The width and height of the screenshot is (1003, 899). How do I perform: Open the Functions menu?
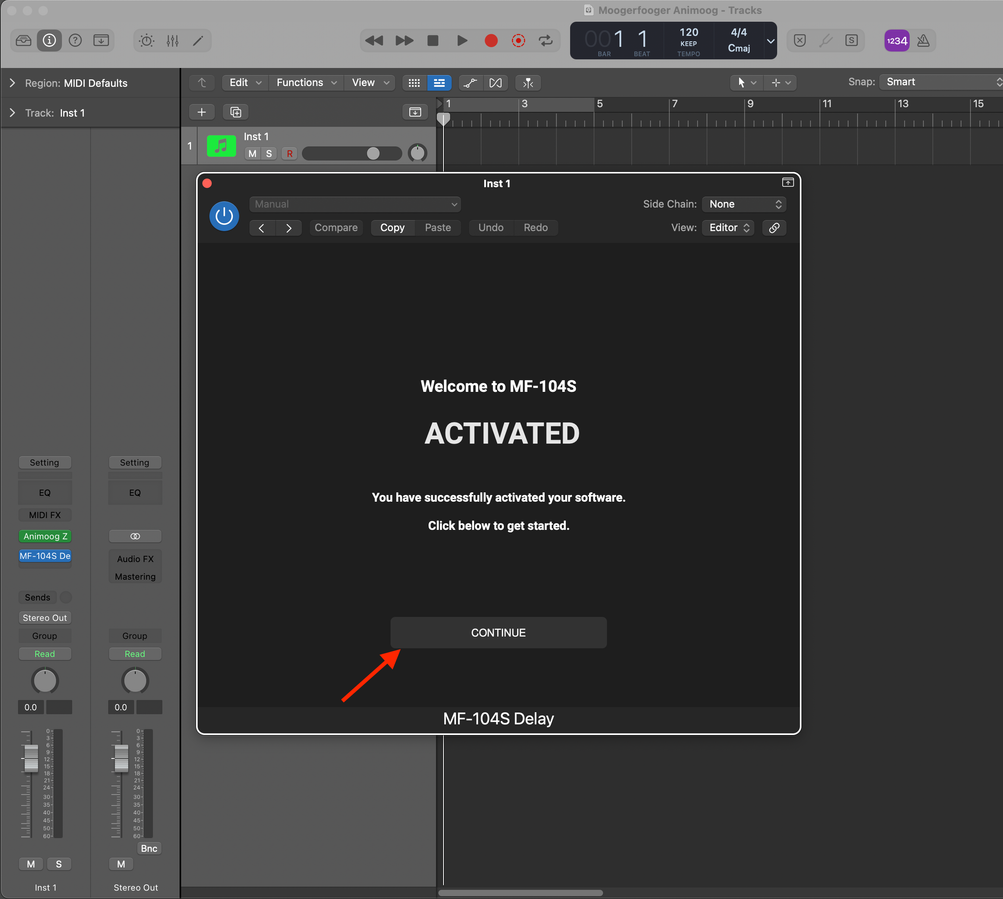(306, 83)
